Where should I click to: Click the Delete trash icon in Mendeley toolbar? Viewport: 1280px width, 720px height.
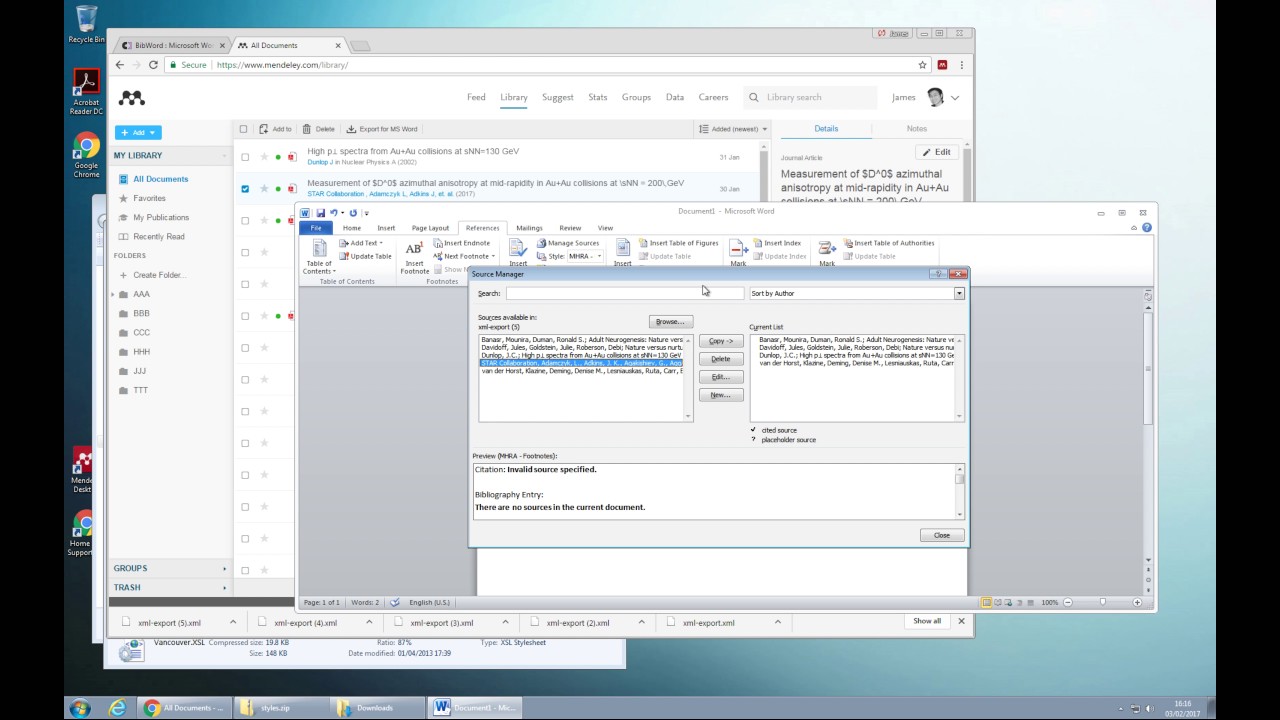[x=307, y=129]
